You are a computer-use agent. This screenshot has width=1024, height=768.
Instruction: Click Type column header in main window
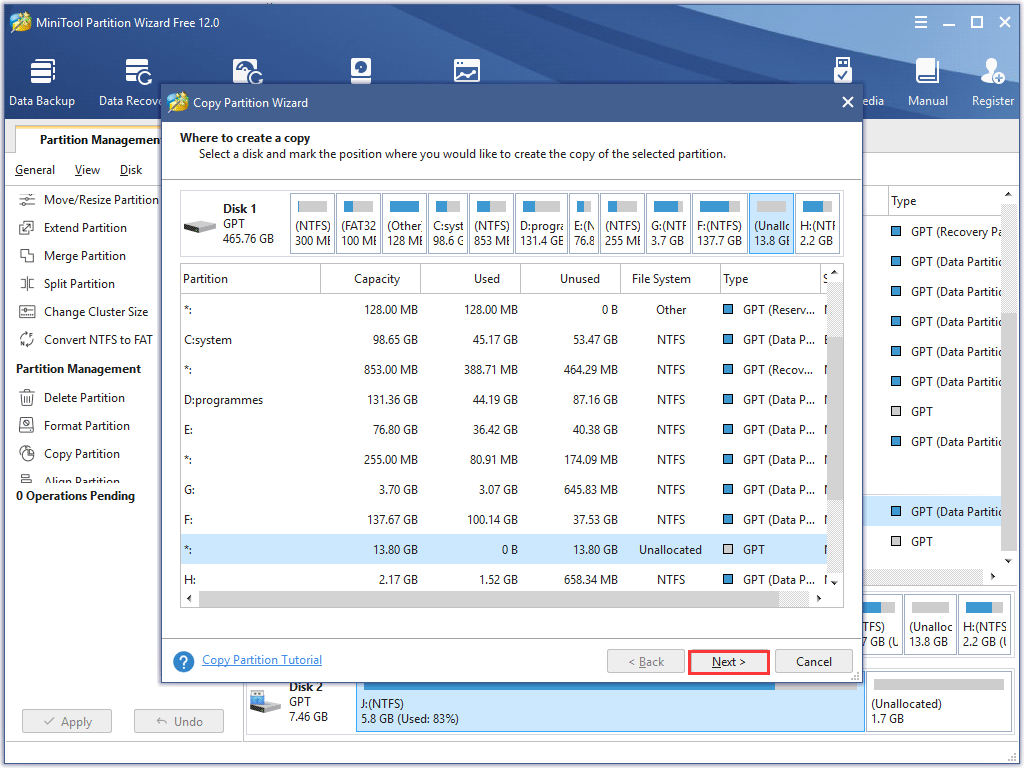944,201
